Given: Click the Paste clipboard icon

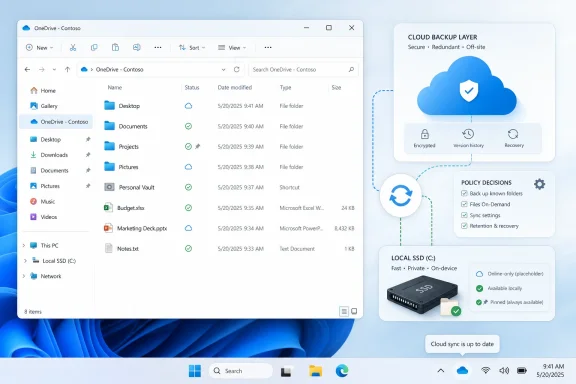Looking at the screenshot, I should pos(115,47).
